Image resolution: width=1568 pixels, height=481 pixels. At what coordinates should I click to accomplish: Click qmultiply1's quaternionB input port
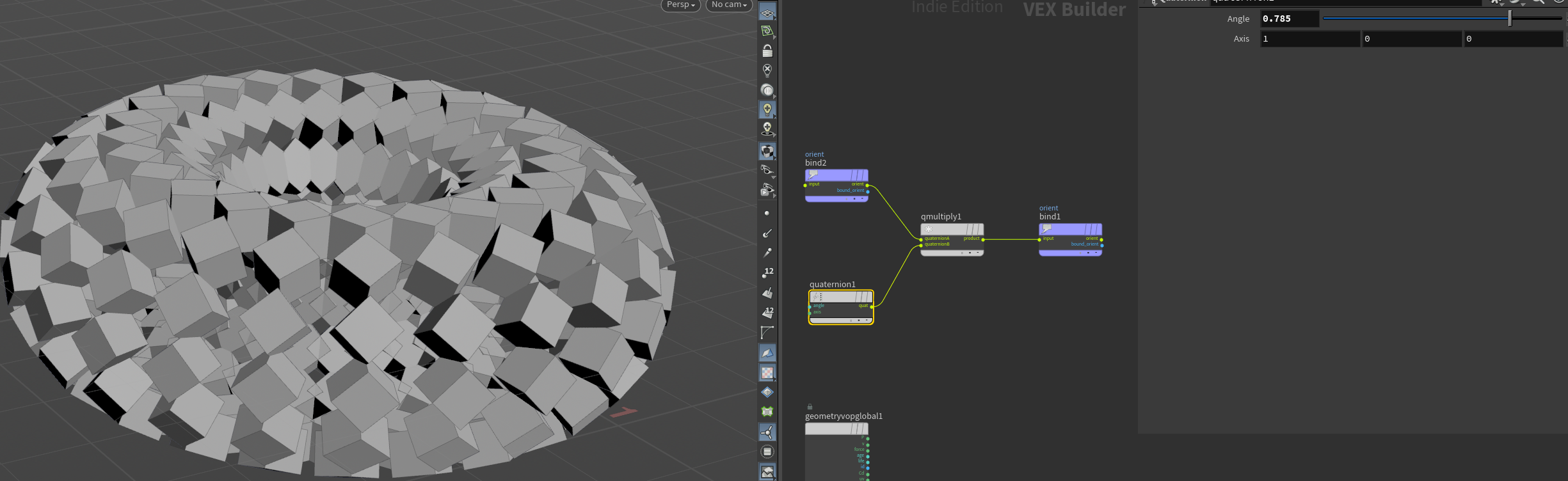coord(921,245)
